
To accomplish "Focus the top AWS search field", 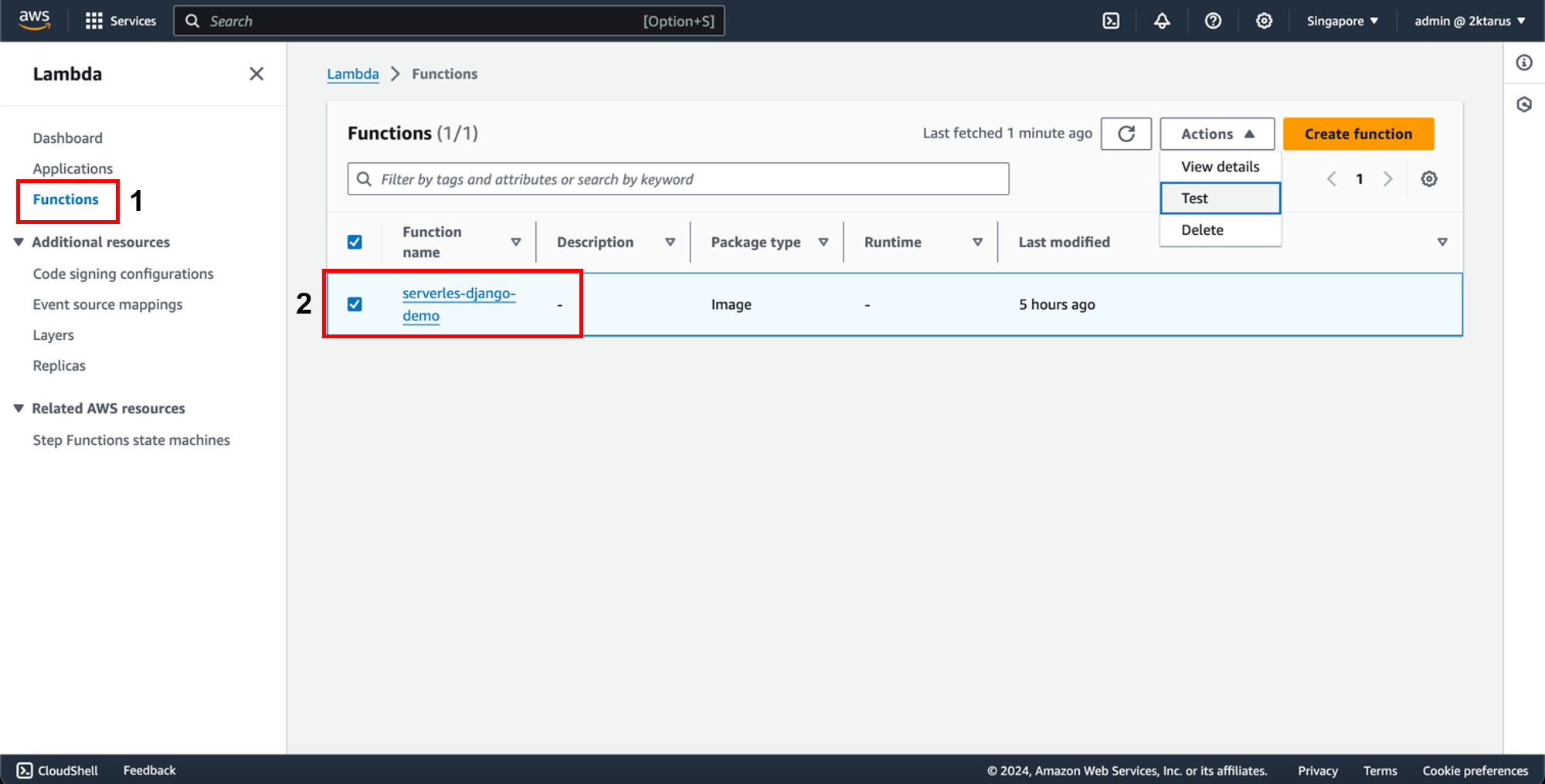I will 449,21.
